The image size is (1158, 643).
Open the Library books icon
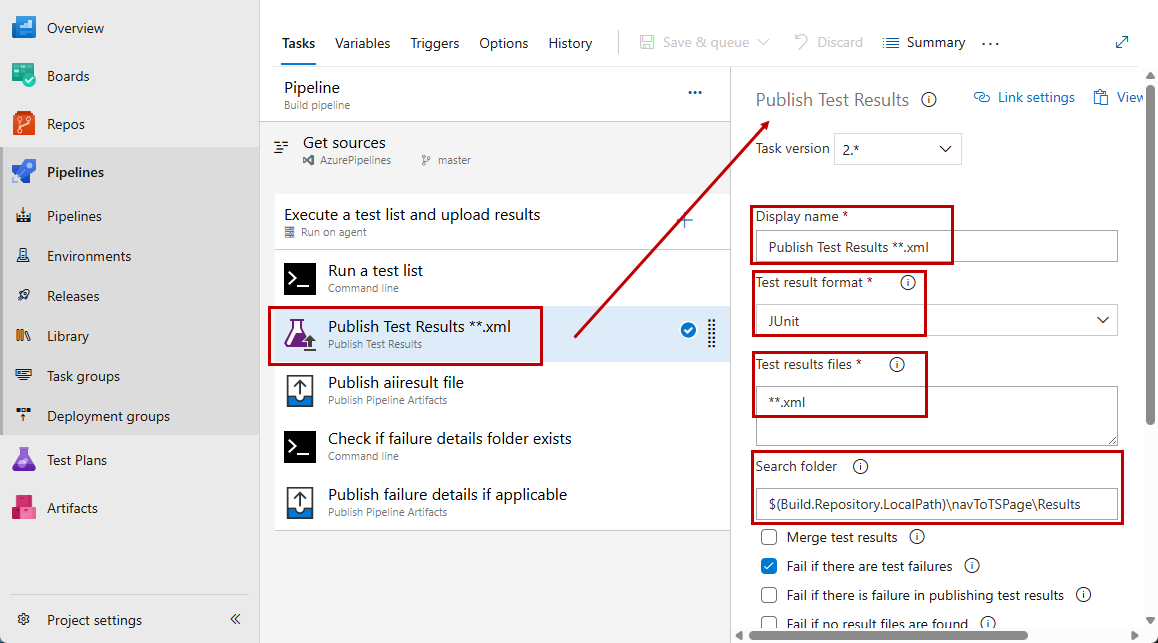point(24,335)
